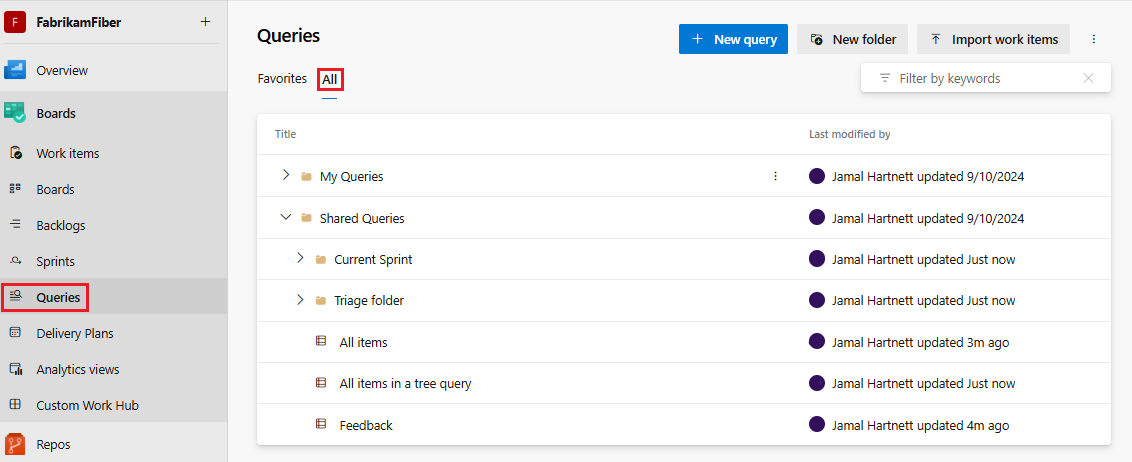Click the Last modified by column header
Screen dimensions: 1132x462
coord(850,134)
